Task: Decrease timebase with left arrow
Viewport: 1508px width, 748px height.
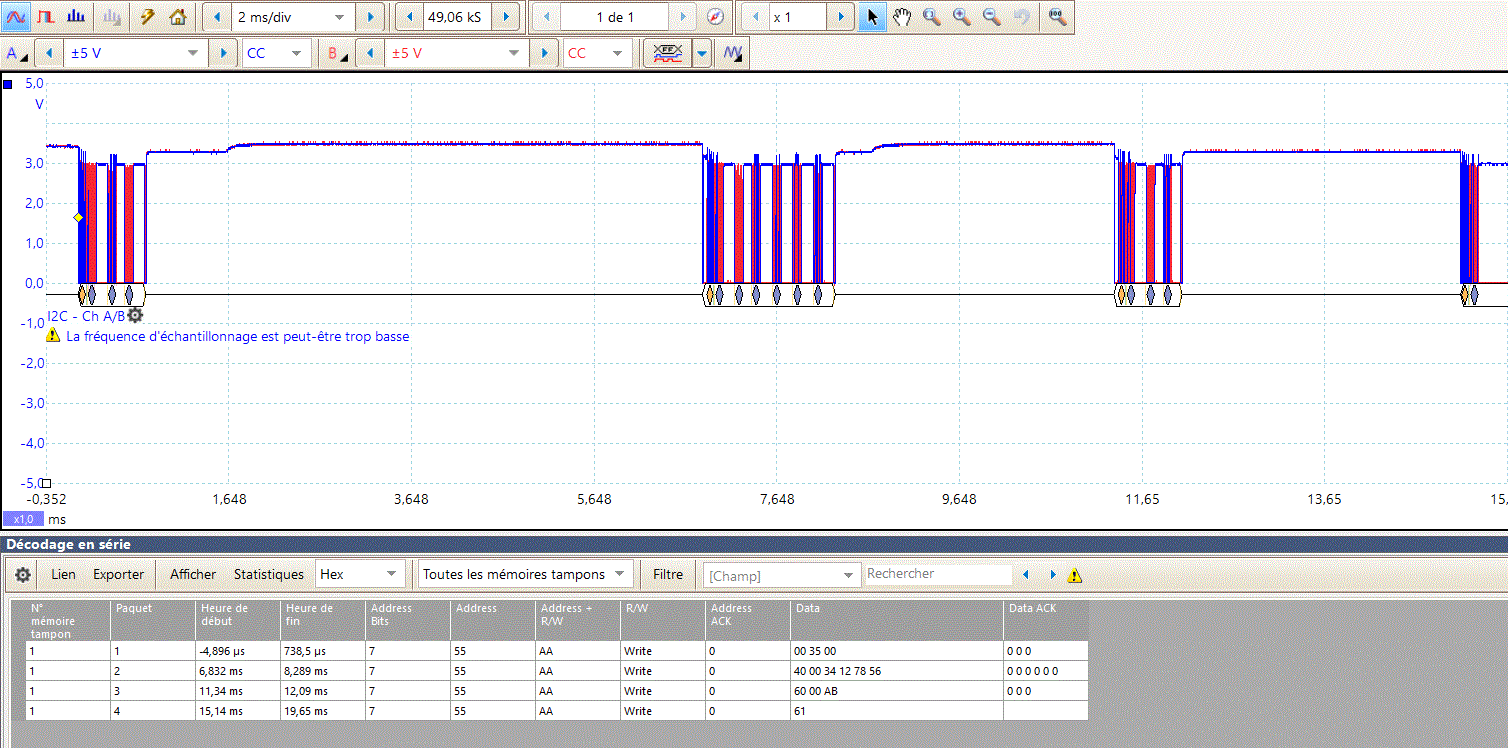Action: click(x=215, y=17)
